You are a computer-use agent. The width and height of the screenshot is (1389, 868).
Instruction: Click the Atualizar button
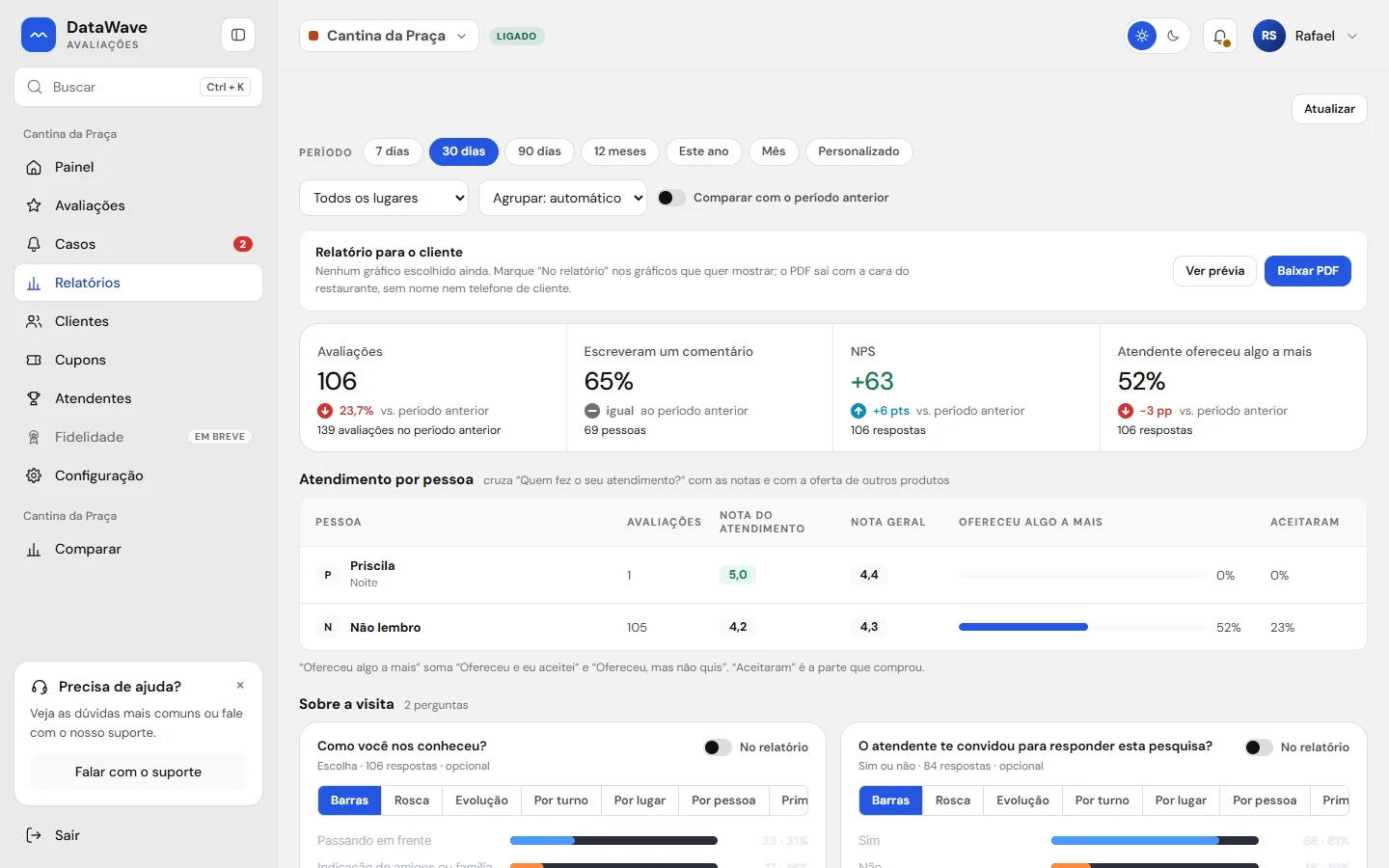pyautogui.click(x=1329, y=109)
